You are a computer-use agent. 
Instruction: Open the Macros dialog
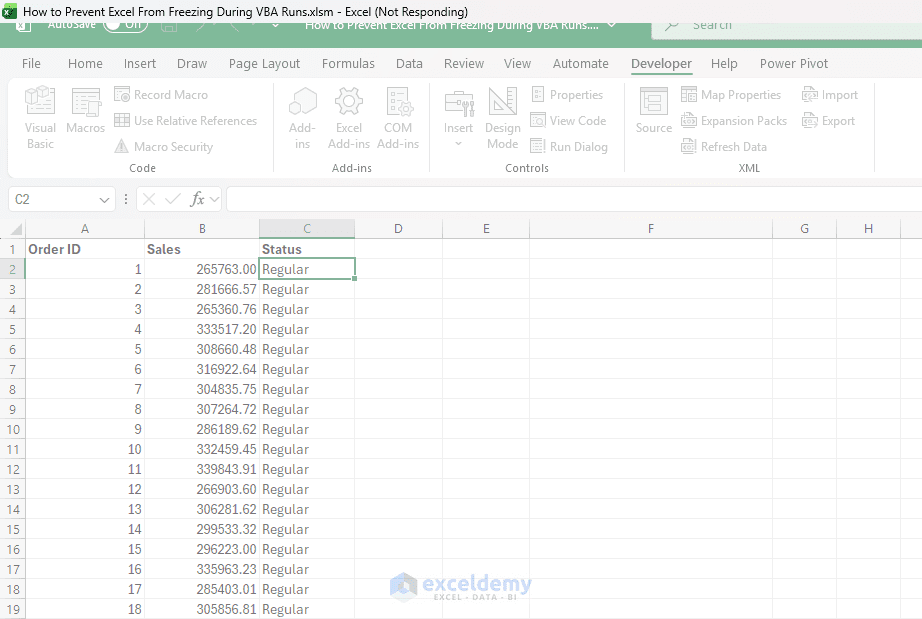click(85, 111)
